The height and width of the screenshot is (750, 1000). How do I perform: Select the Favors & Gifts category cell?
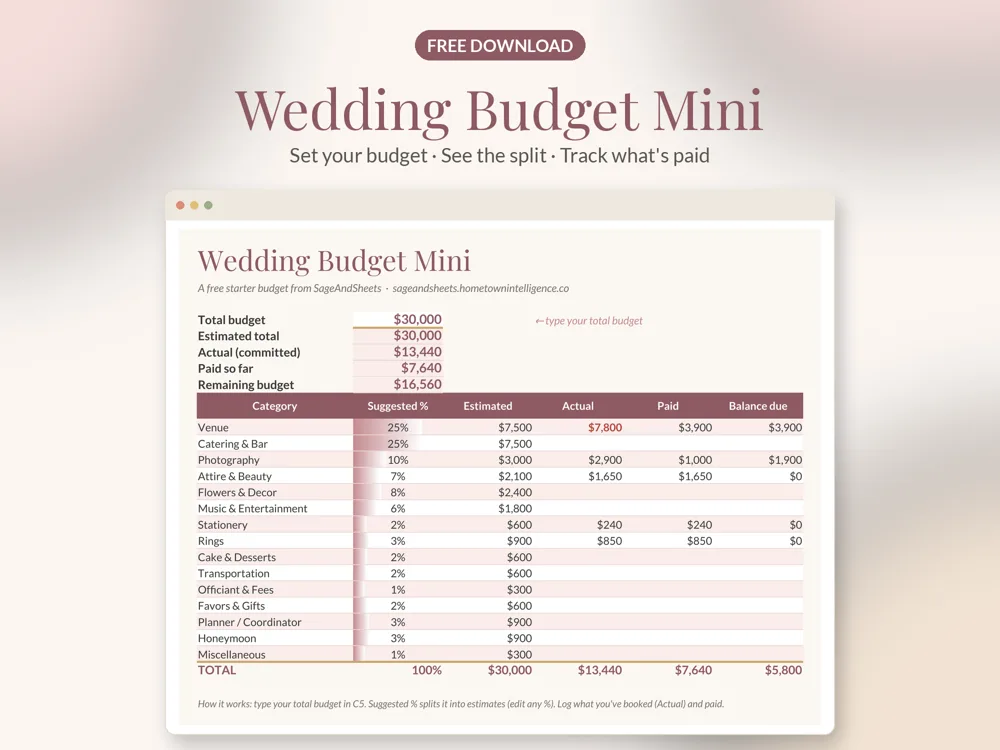click(x=274, y=606)
